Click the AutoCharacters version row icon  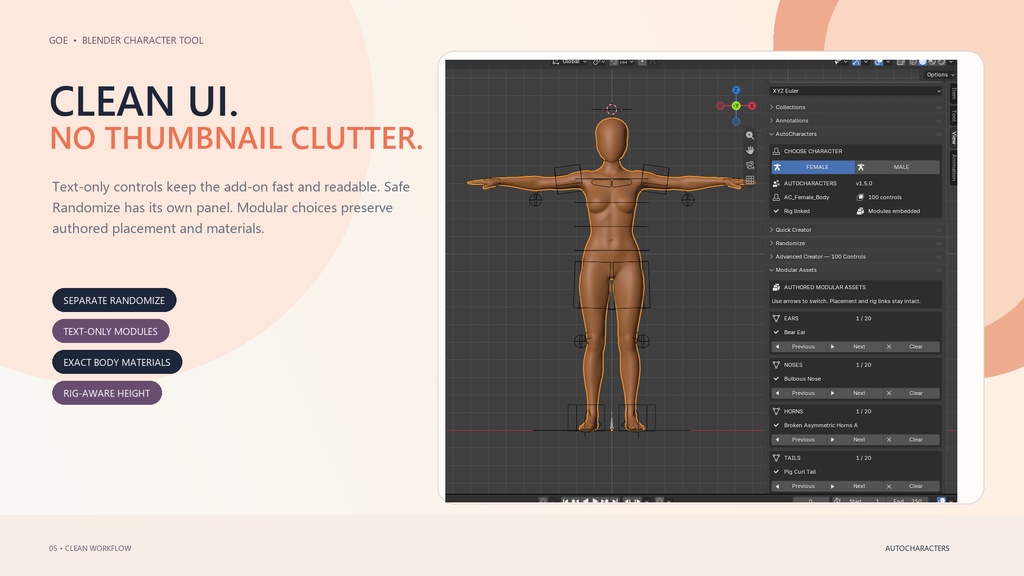[x=776, y=184]
